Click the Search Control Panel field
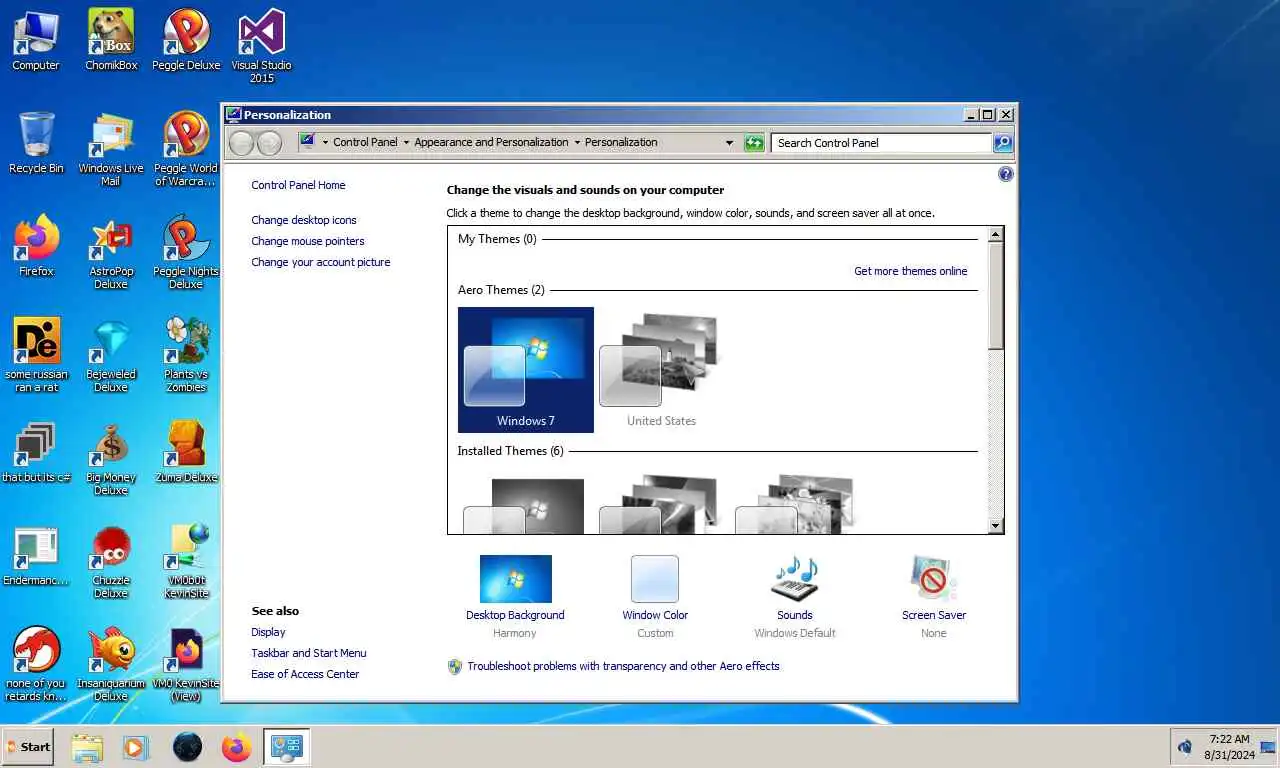The image size is (1280, 768). 882,143
